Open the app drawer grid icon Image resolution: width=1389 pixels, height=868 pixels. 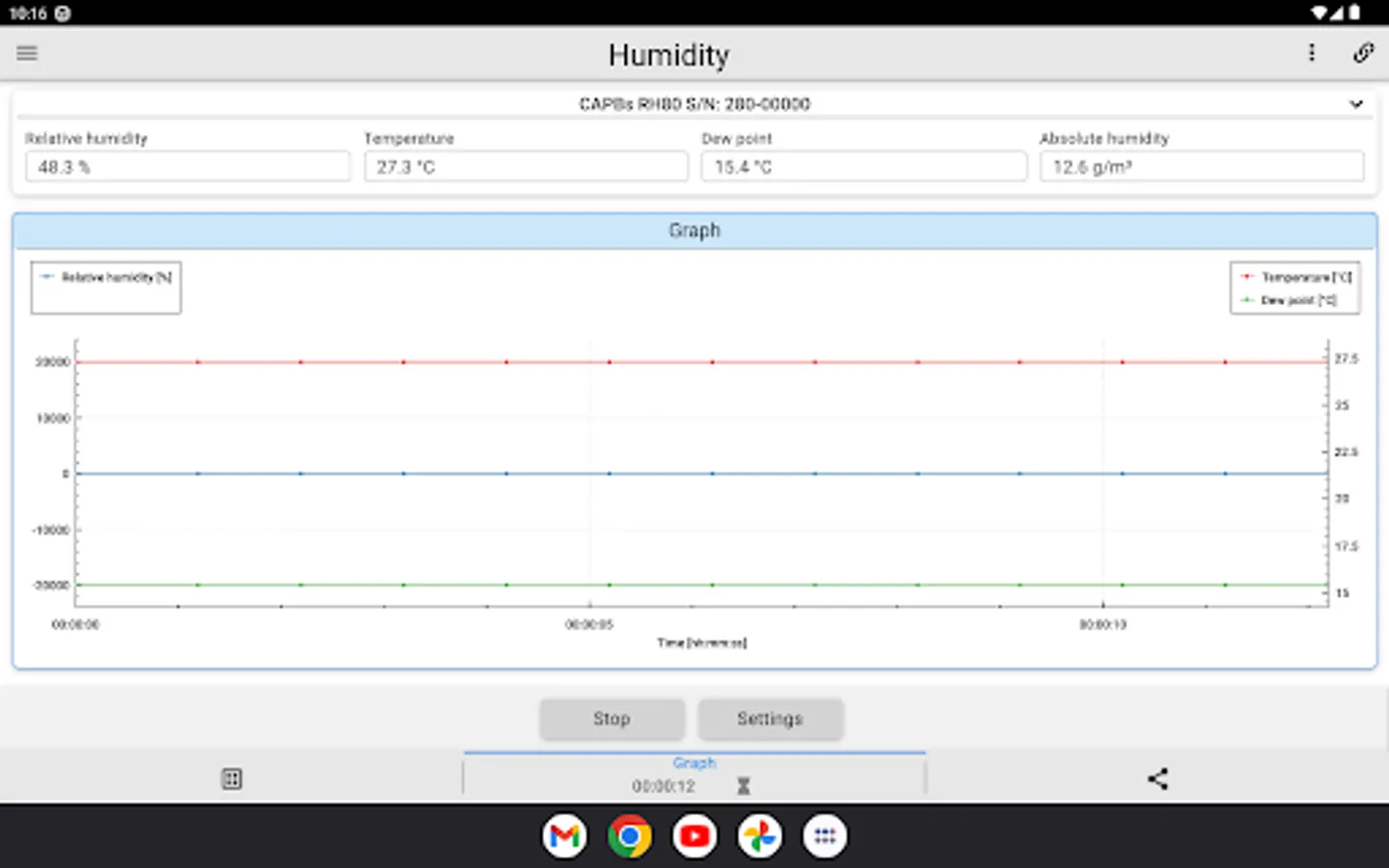pyautogui.click(x=825, y=836)
